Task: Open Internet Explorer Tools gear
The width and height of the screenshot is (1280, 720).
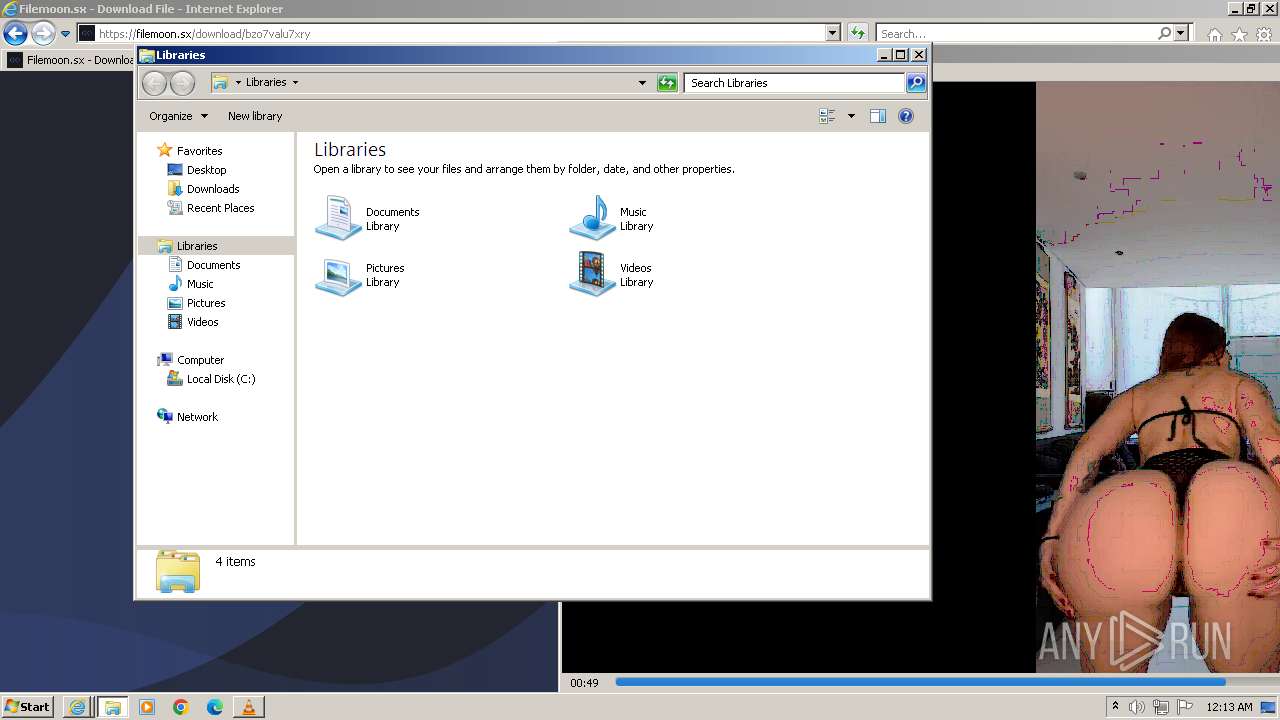Action: pos(1265,34)
